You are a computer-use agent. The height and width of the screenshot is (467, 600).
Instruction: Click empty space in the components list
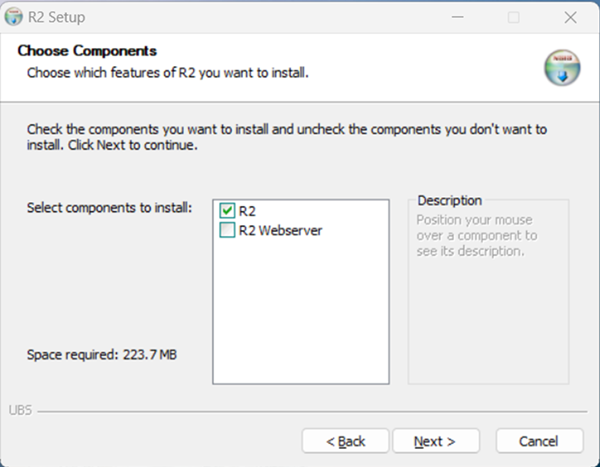coord(300,310)
